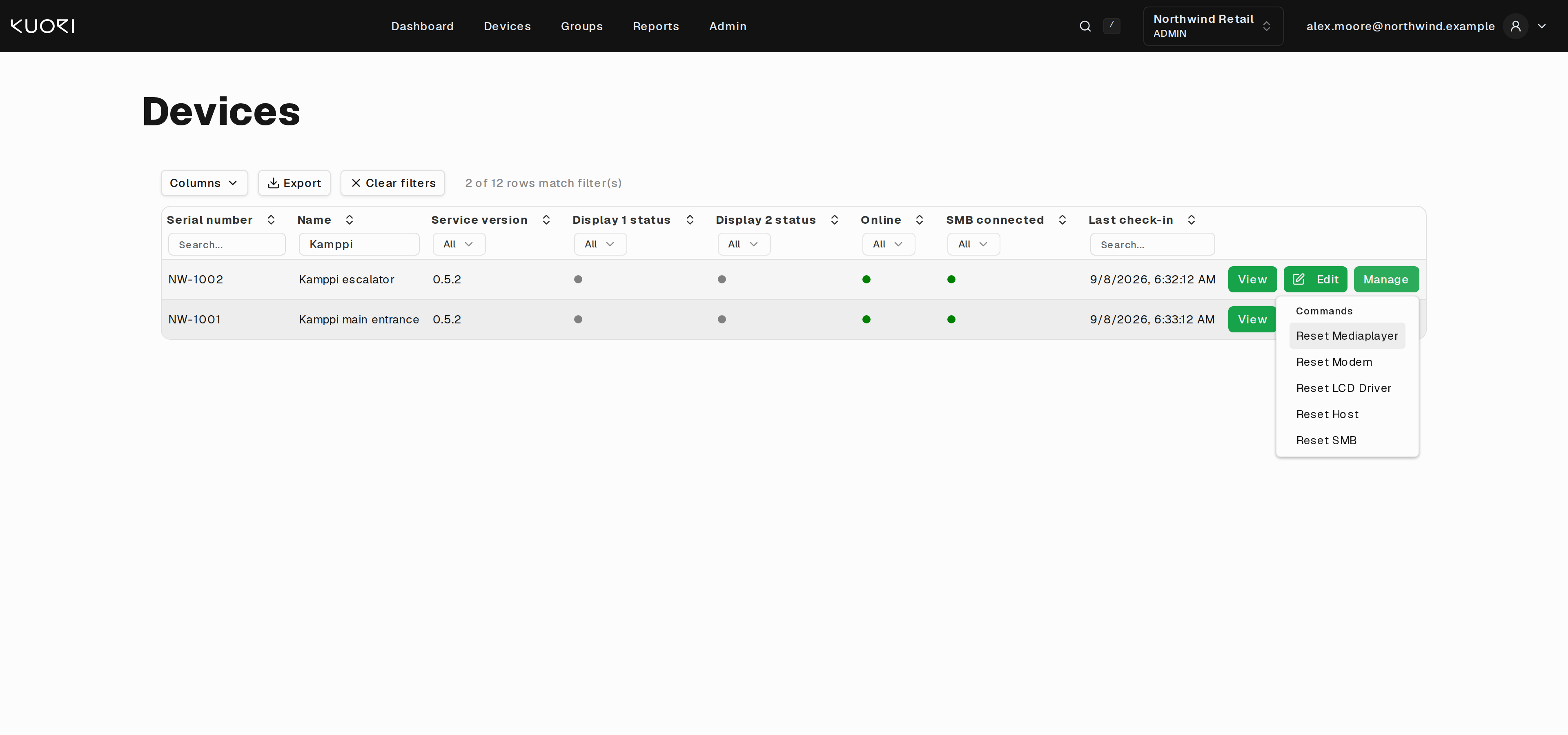Click the Kuori logo
Viewport: 1568px width, 735px height.
tap(42, 26)
